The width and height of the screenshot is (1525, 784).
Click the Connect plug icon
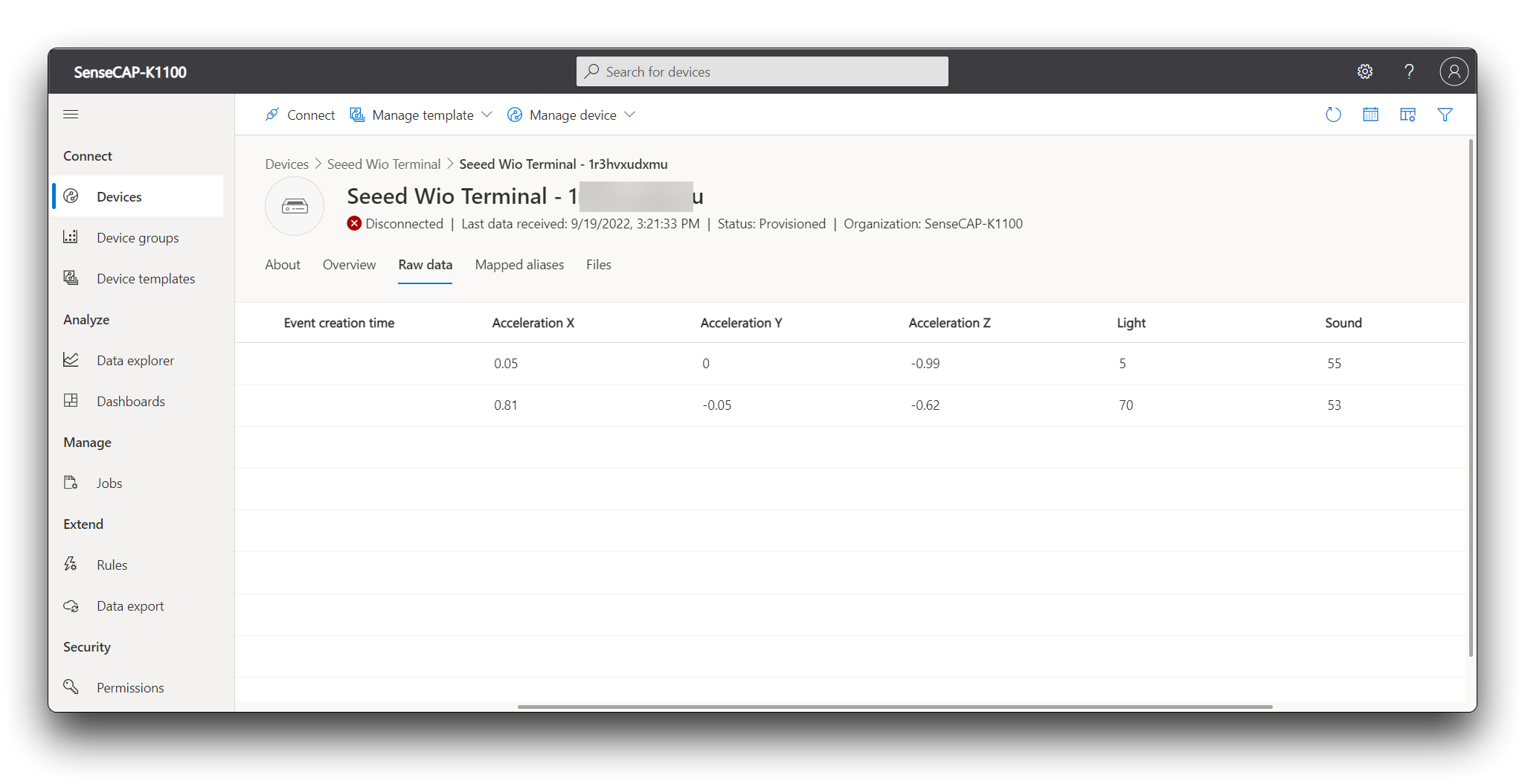[x=272, y=115]
